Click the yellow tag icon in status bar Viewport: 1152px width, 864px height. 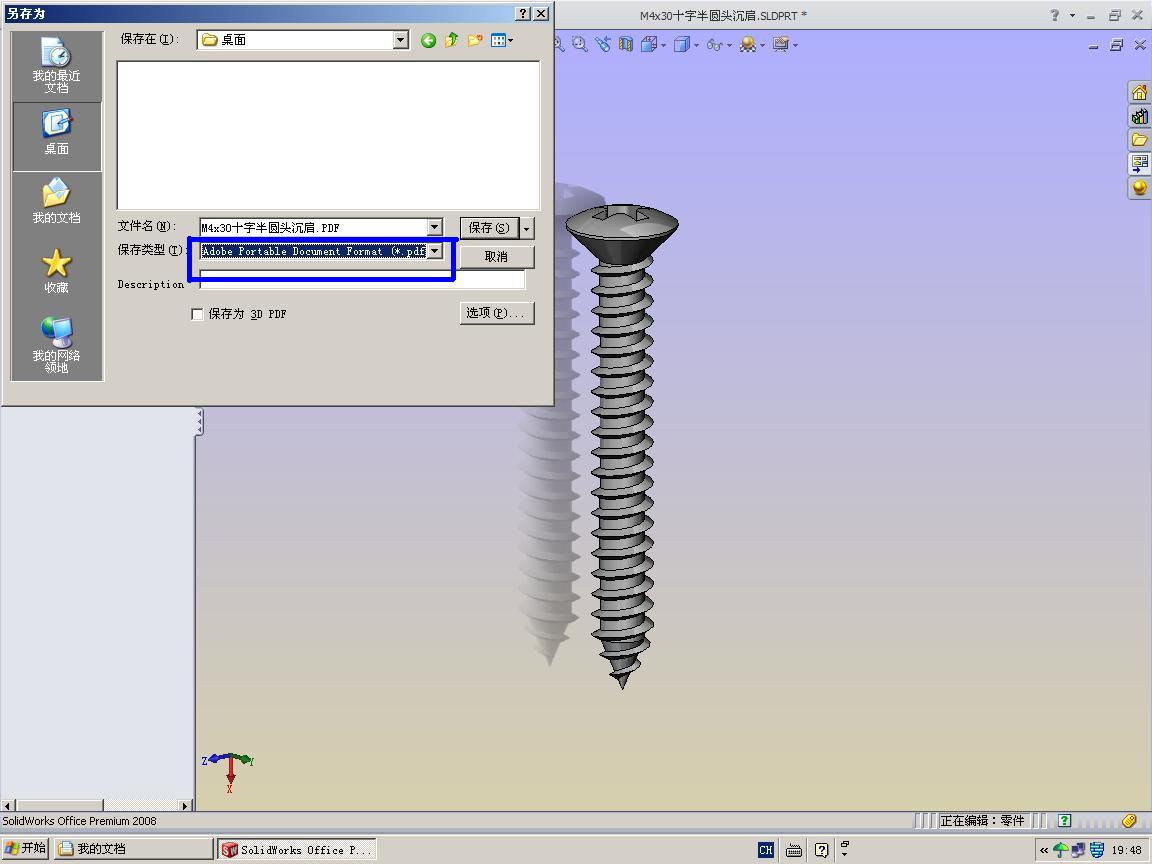tap(1129, 821)
